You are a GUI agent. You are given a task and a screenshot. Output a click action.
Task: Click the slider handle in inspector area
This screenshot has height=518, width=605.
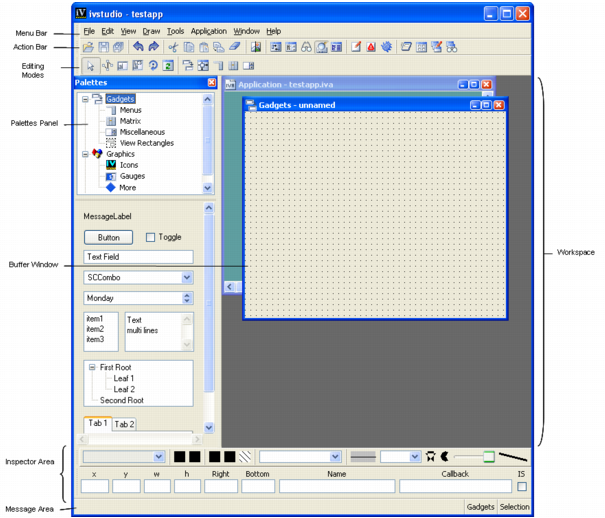[488, 457]
